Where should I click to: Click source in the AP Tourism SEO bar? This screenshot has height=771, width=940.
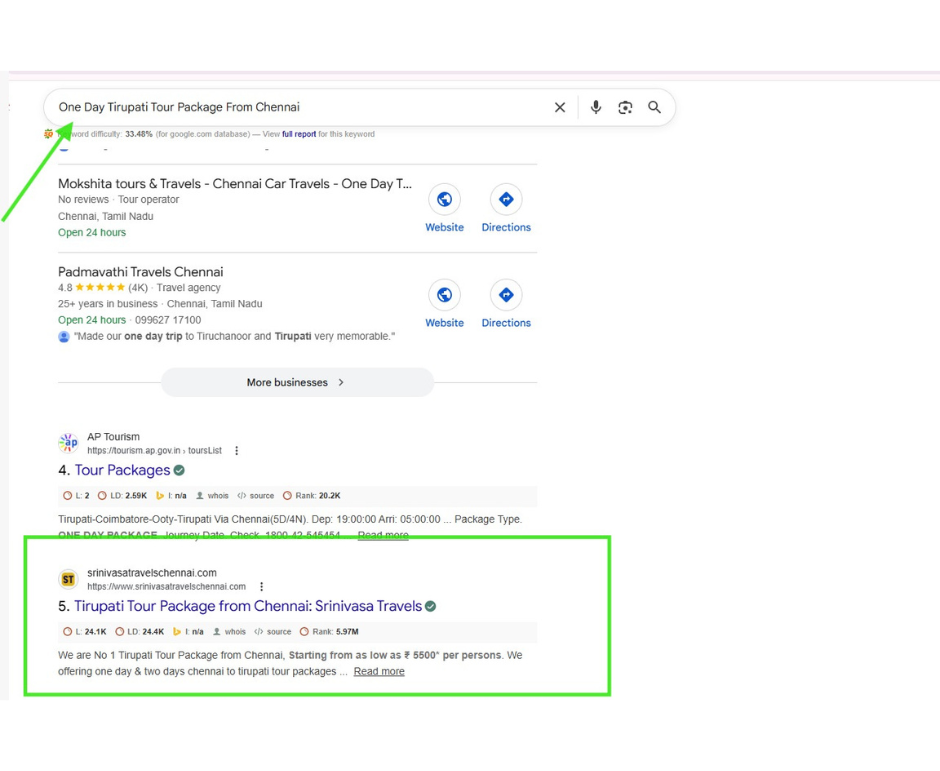256,496
